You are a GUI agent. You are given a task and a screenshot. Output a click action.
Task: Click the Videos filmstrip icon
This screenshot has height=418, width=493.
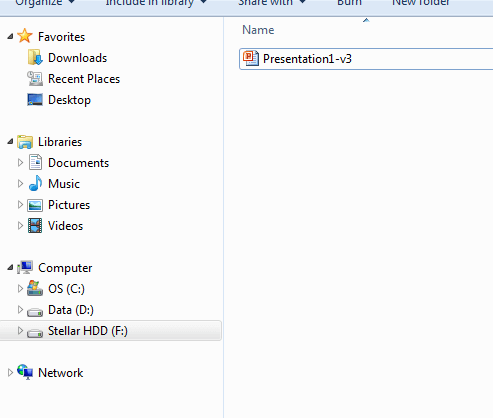click(x=35, y=226)
